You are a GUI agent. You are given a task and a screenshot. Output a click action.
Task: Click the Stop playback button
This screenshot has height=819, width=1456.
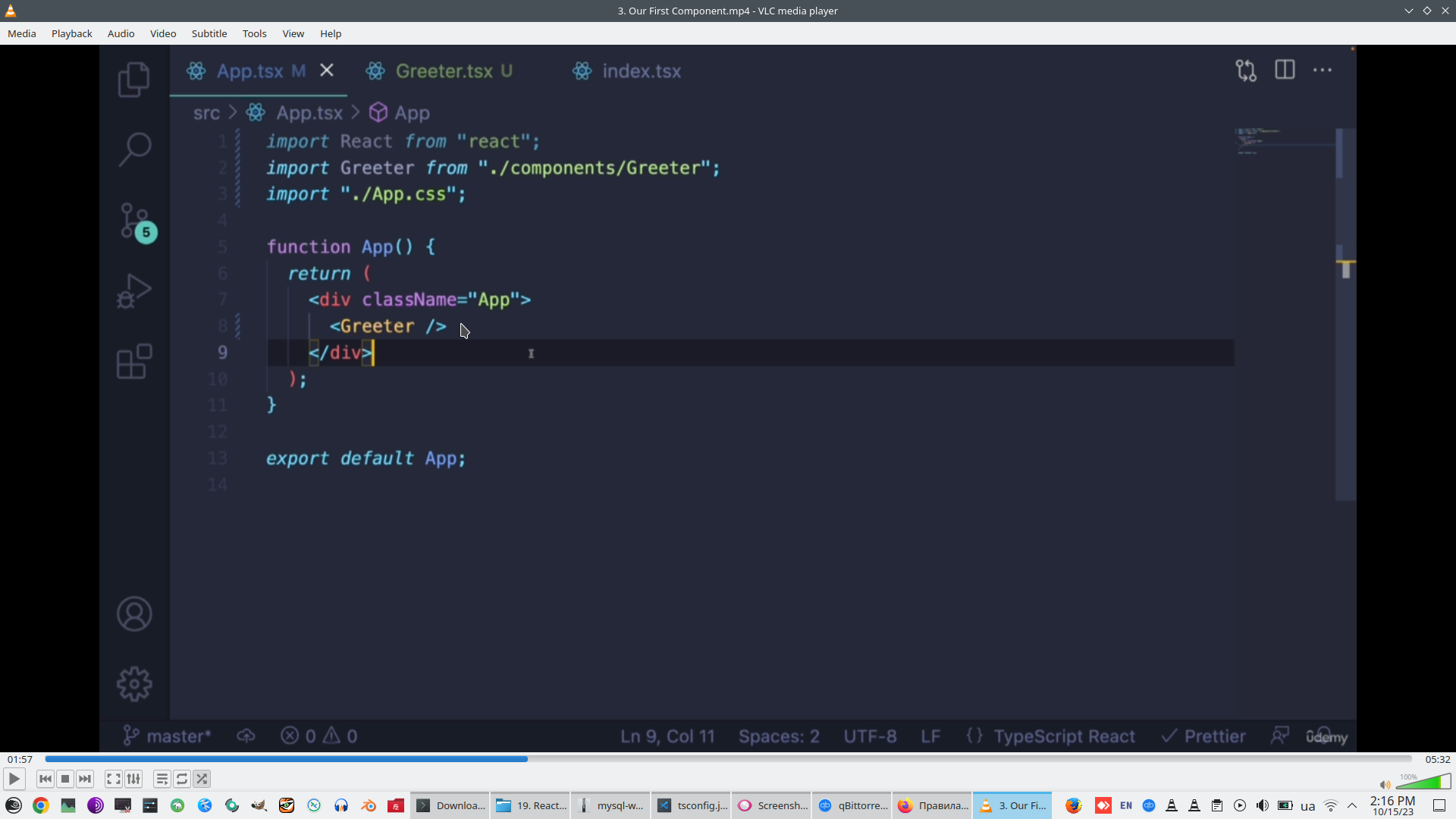pos(65,779)
